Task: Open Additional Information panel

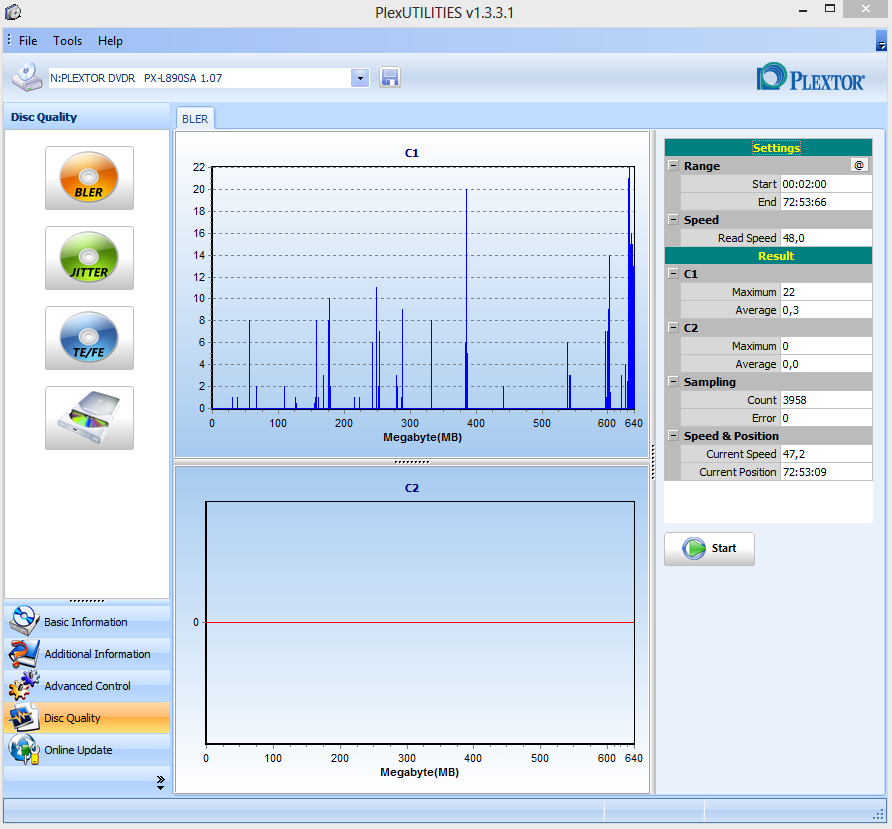Action: click(87, 654)
